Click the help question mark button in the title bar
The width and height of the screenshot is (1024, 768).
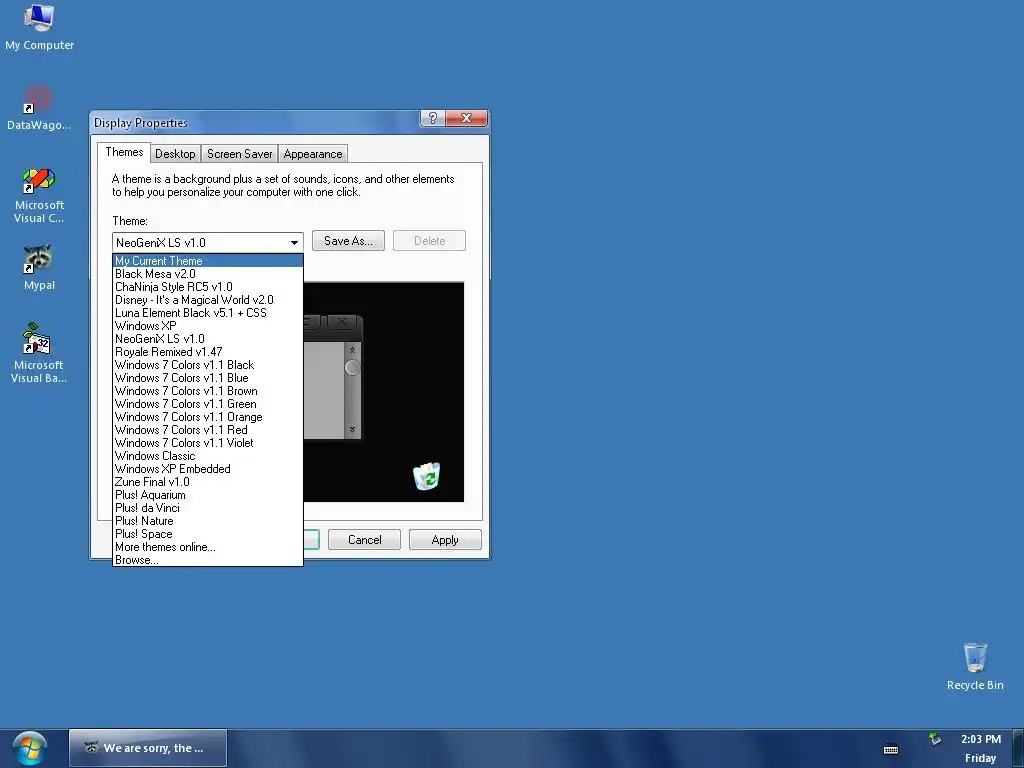pyautogui.click(x=432, y=118)
